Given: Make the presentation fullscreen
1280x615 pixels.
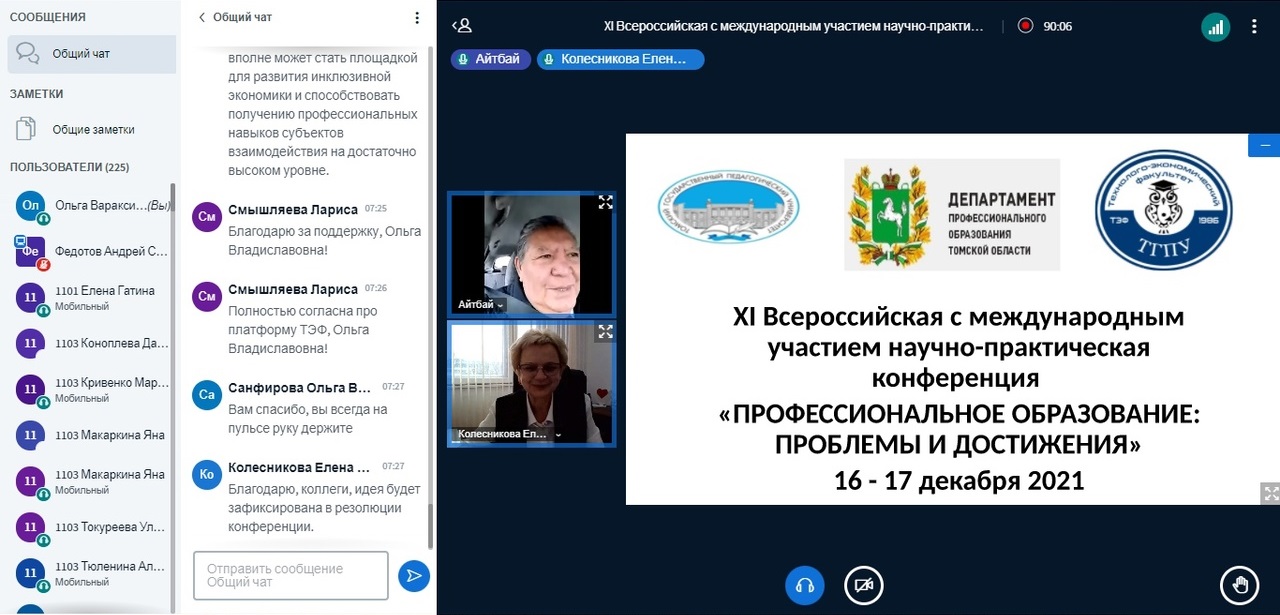Looking at the screenshot, I should tap(1270, 492).
